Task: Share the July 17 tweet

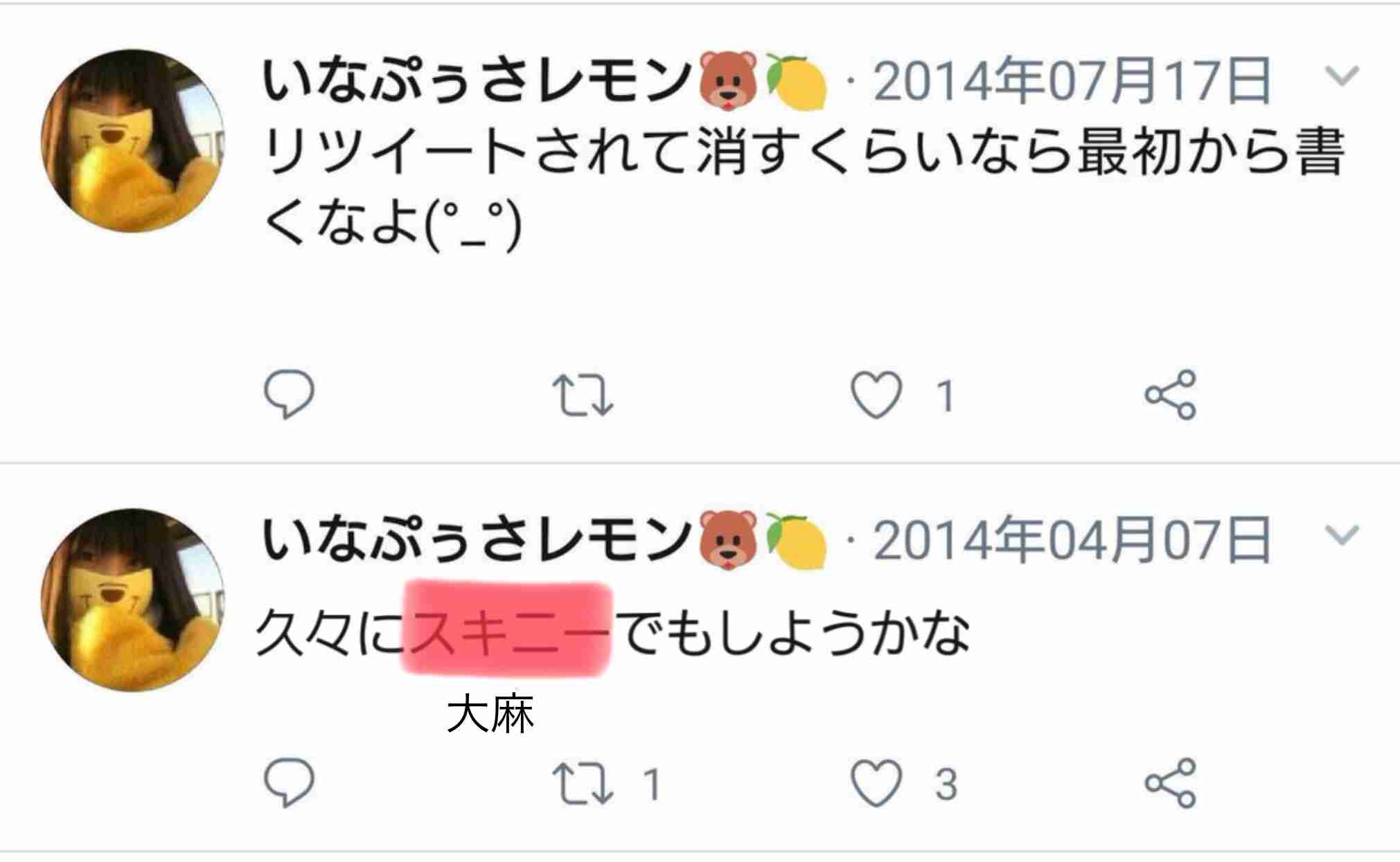Action: 1170,395
